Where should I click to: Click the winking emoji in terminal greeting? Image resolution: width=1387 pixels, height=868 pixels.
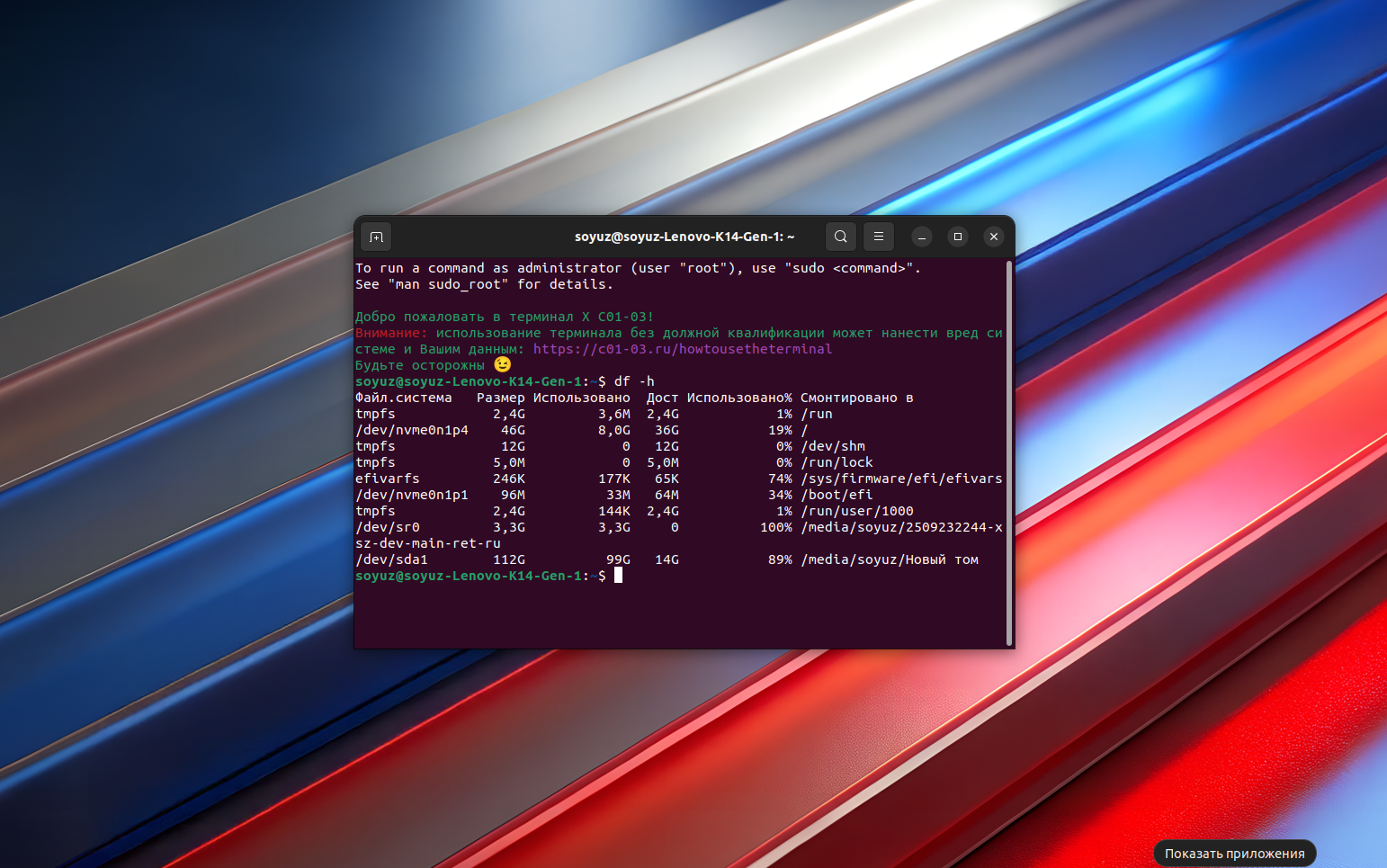click(503, 364)
